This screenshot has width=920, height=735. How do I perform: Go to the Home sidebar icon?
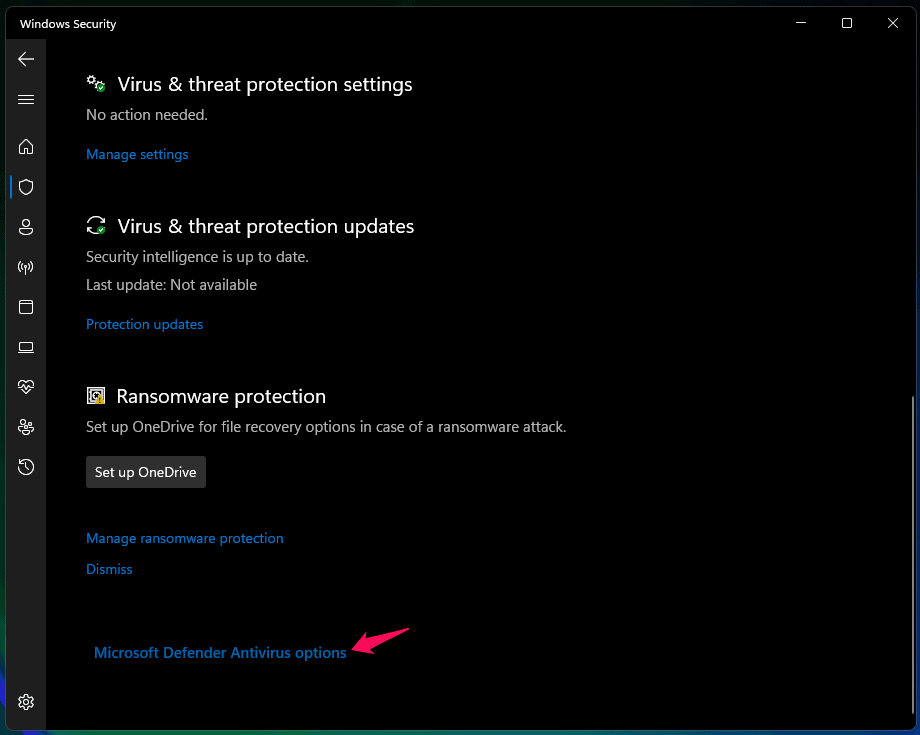(26, 147)
